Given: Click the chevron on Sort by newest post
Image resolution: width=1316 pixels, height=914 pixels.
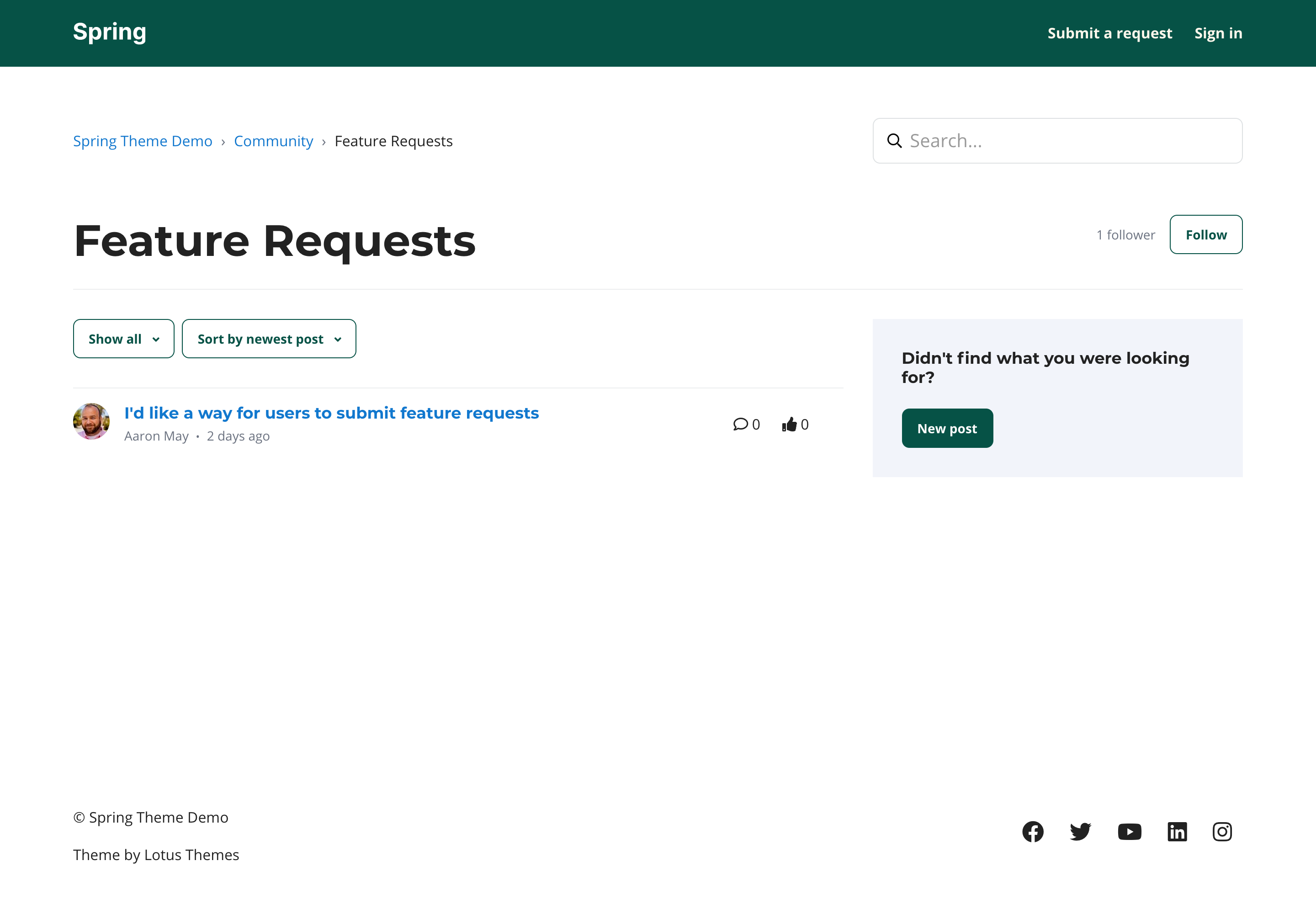Looking at the screenshot, I should pos(338,340).
